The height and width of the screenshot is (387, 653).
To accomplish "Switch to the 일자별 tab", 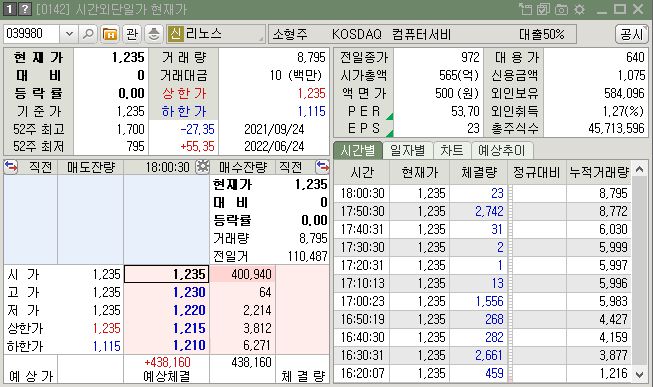I will 408,150.
